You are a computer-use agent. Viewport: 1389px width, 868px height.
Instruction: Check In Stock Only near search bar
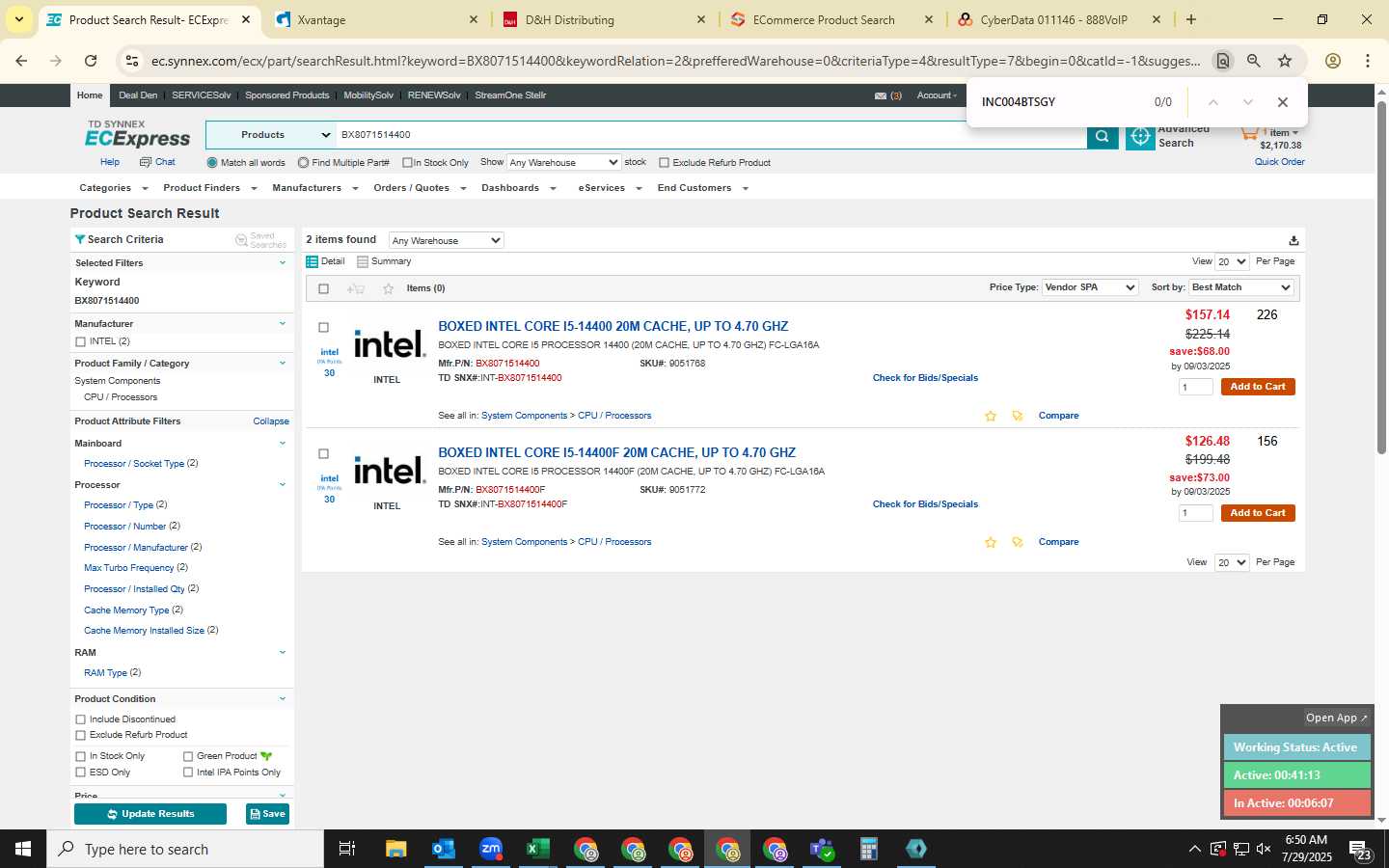click(407, 163)
